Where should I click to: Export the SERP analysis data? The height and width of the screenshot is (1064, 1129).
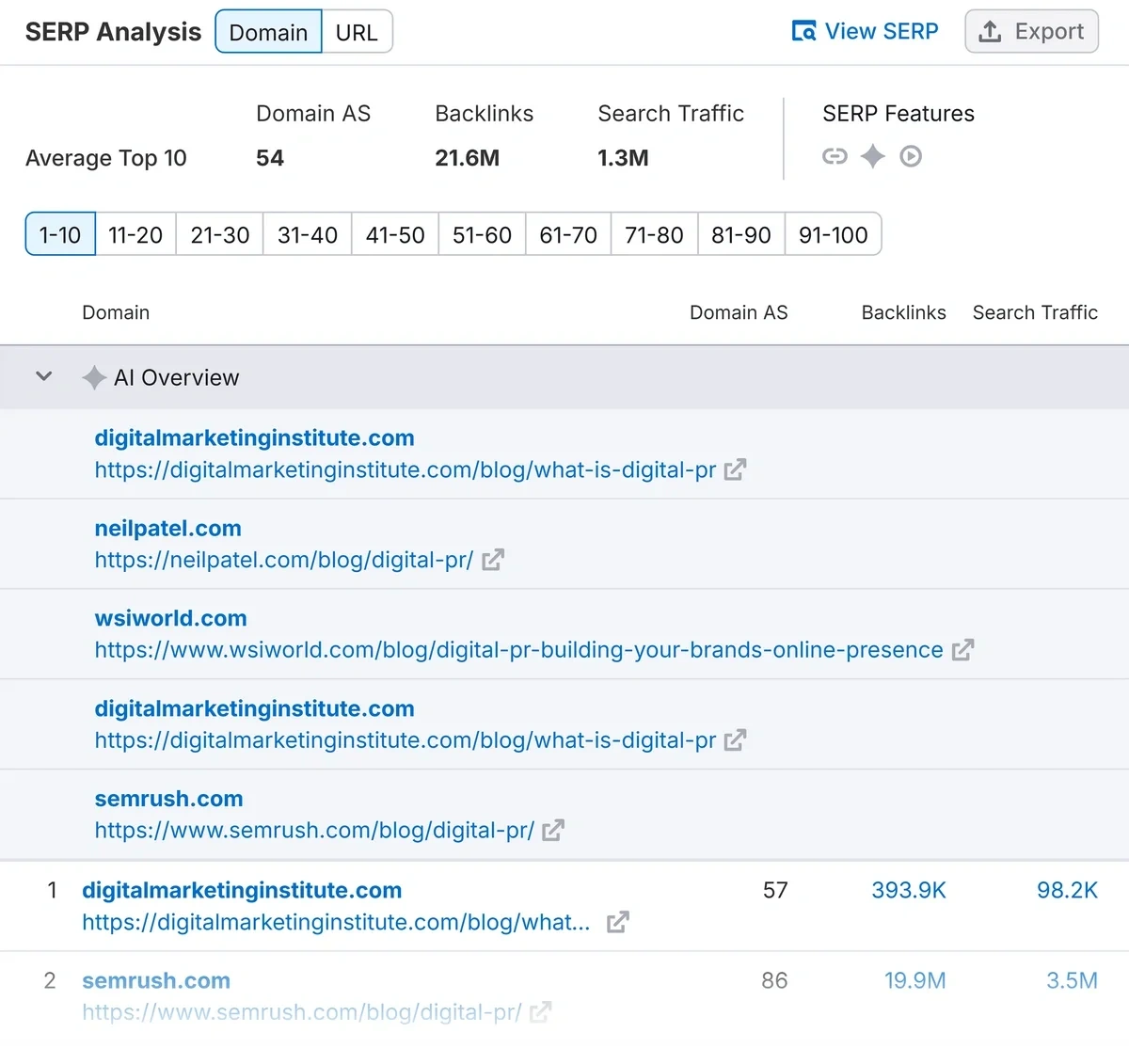click(1031, 31)
